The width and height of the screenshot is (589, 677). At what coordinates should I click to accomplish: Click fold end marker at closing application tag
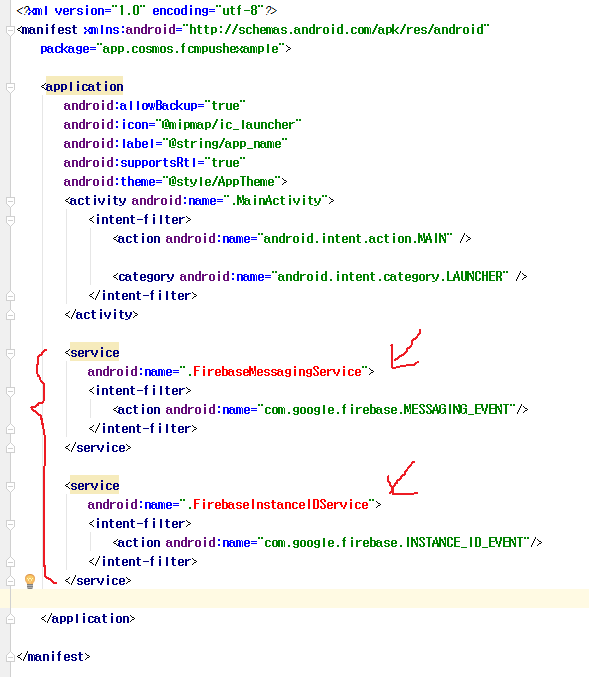coord(10,619)
